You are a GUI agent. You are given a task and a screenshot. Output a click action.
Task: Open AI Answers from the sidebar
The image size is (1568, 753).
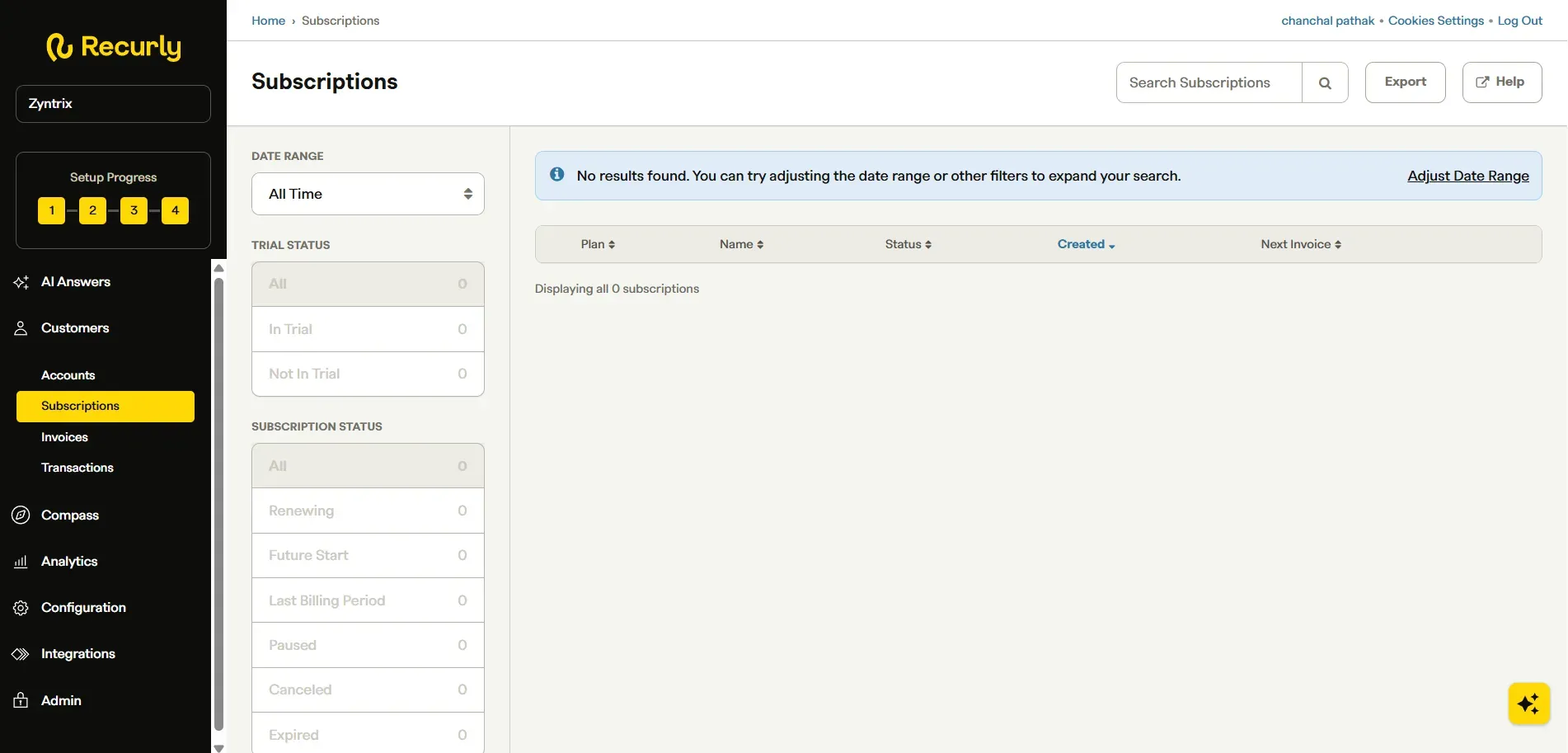click(x=76, y=281)
